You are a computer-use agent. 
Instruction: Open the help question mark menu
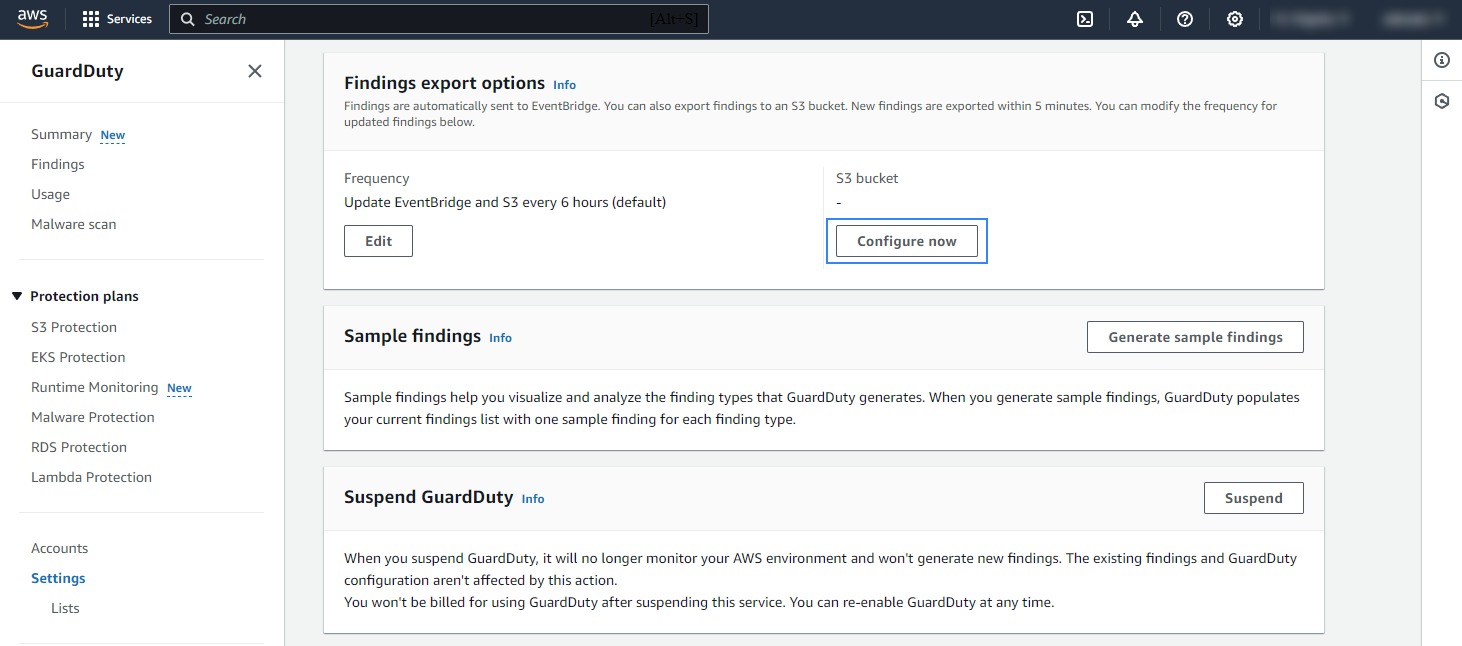pos(1185,20)
